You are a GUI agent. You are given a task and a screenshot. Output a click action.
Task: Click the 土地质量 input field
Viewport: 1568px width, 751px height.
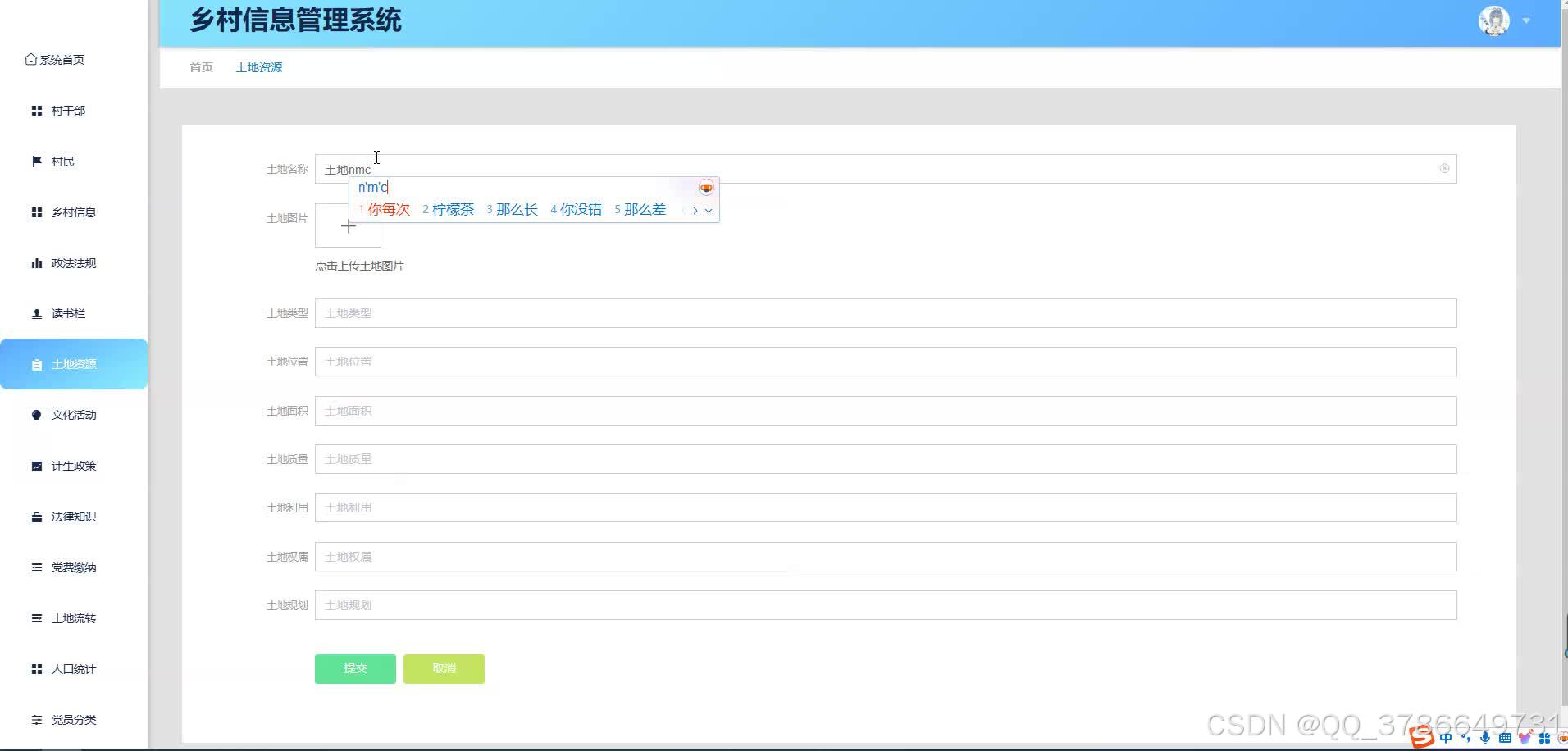[886, 459]
